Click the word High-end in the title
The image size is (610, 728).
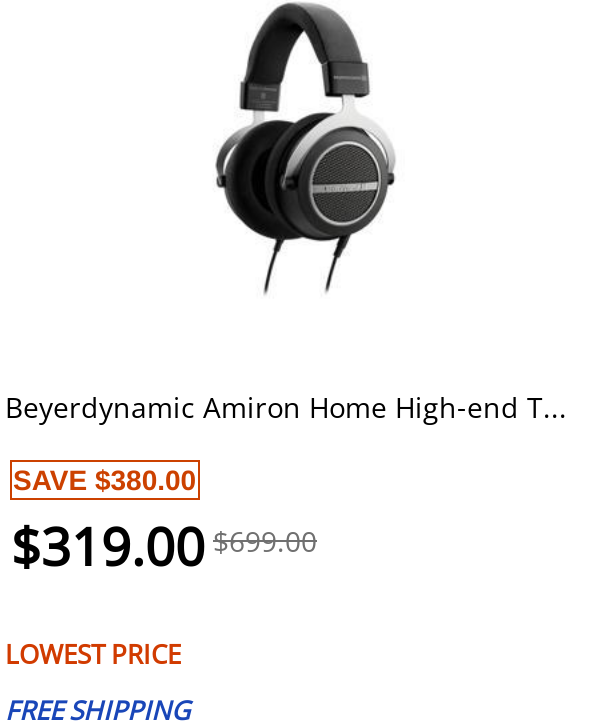(456, 409)
